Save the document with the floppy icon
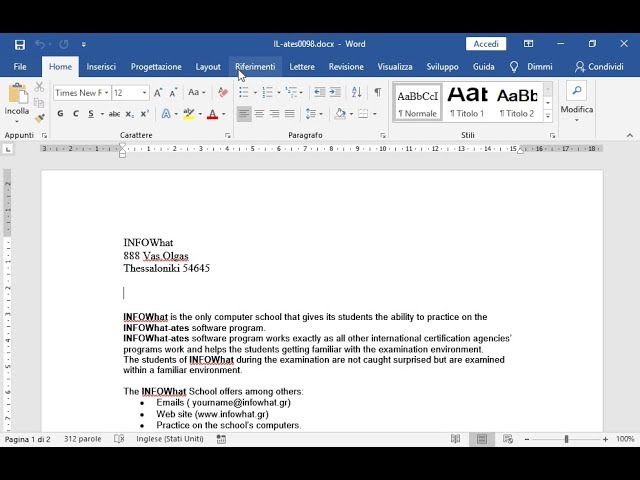The image size is (640, 480). pyautogui.click(x=20, y=44)
